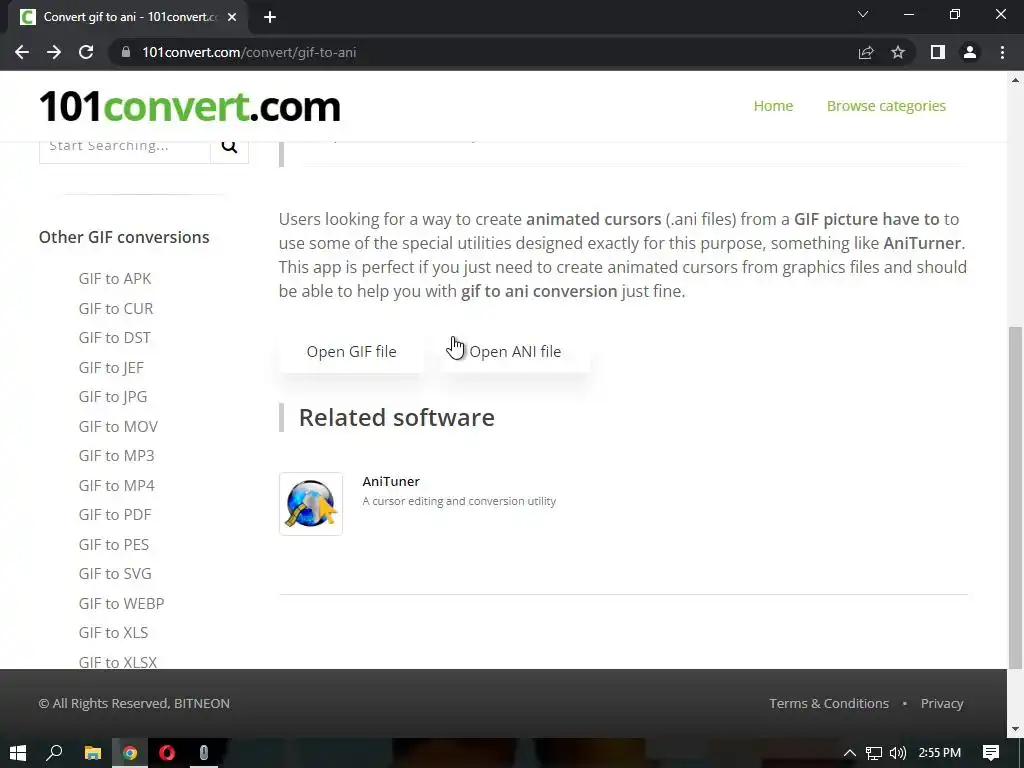Open the GIF to SVG conversion link

pyautogui.click(x=115, y=573)
